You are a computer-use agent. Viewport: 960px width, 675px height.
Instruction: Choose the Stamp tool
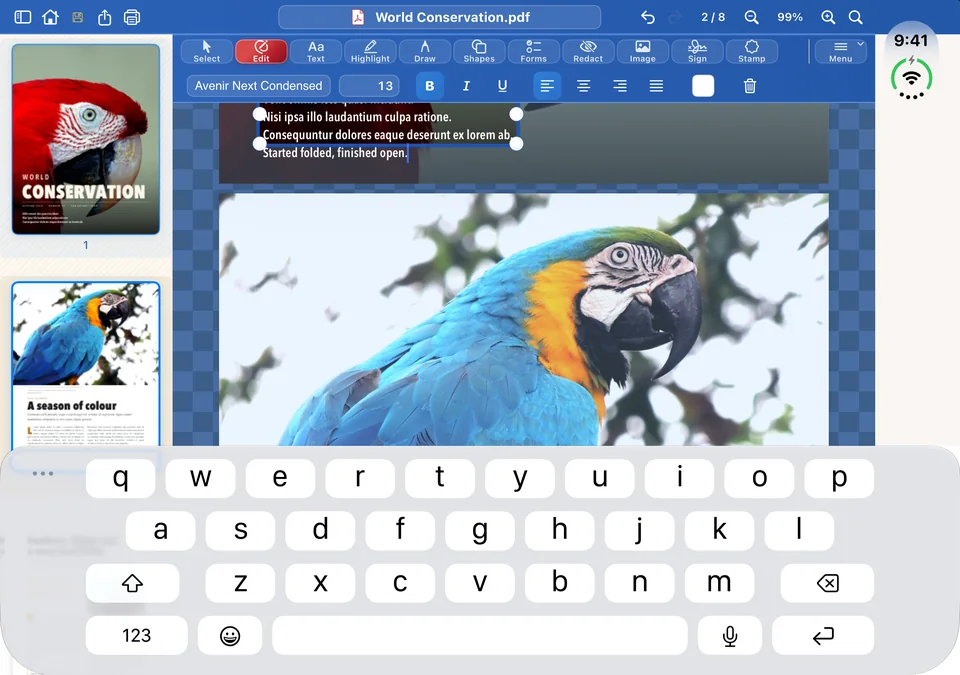pyautogui.click(x=751, y=51)
